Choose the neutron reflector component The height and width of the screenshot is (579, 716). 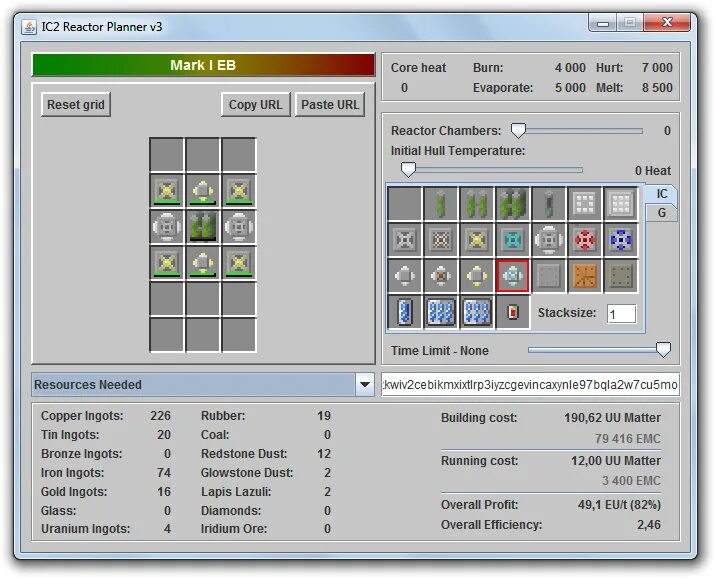[585, 204]
